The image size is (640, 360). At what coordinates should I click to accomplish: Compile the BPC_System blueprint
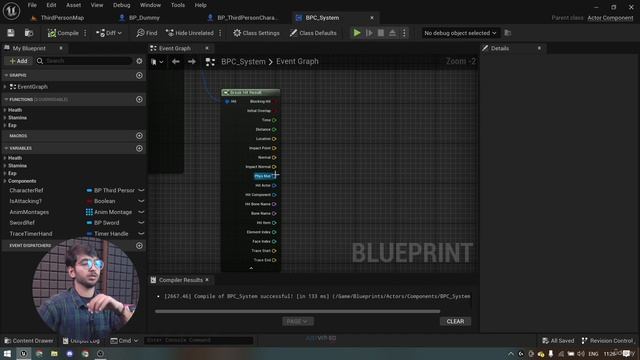point(63,33)
